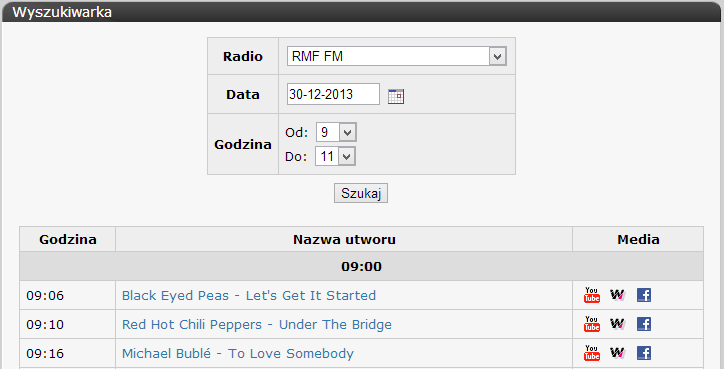Open the Do end hour dropdown

click(x=335, y=156)
